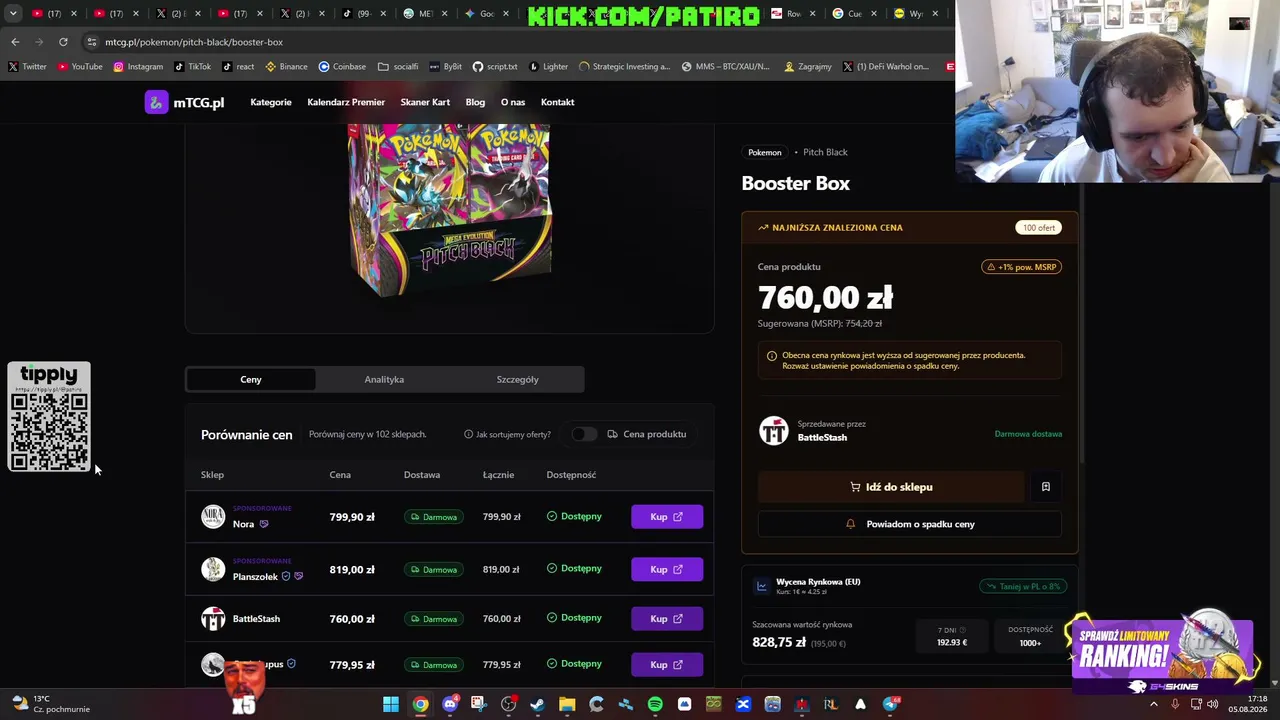Click the 100 ofert badge
1280x720 pixels.
click(x=1039, y=227)
